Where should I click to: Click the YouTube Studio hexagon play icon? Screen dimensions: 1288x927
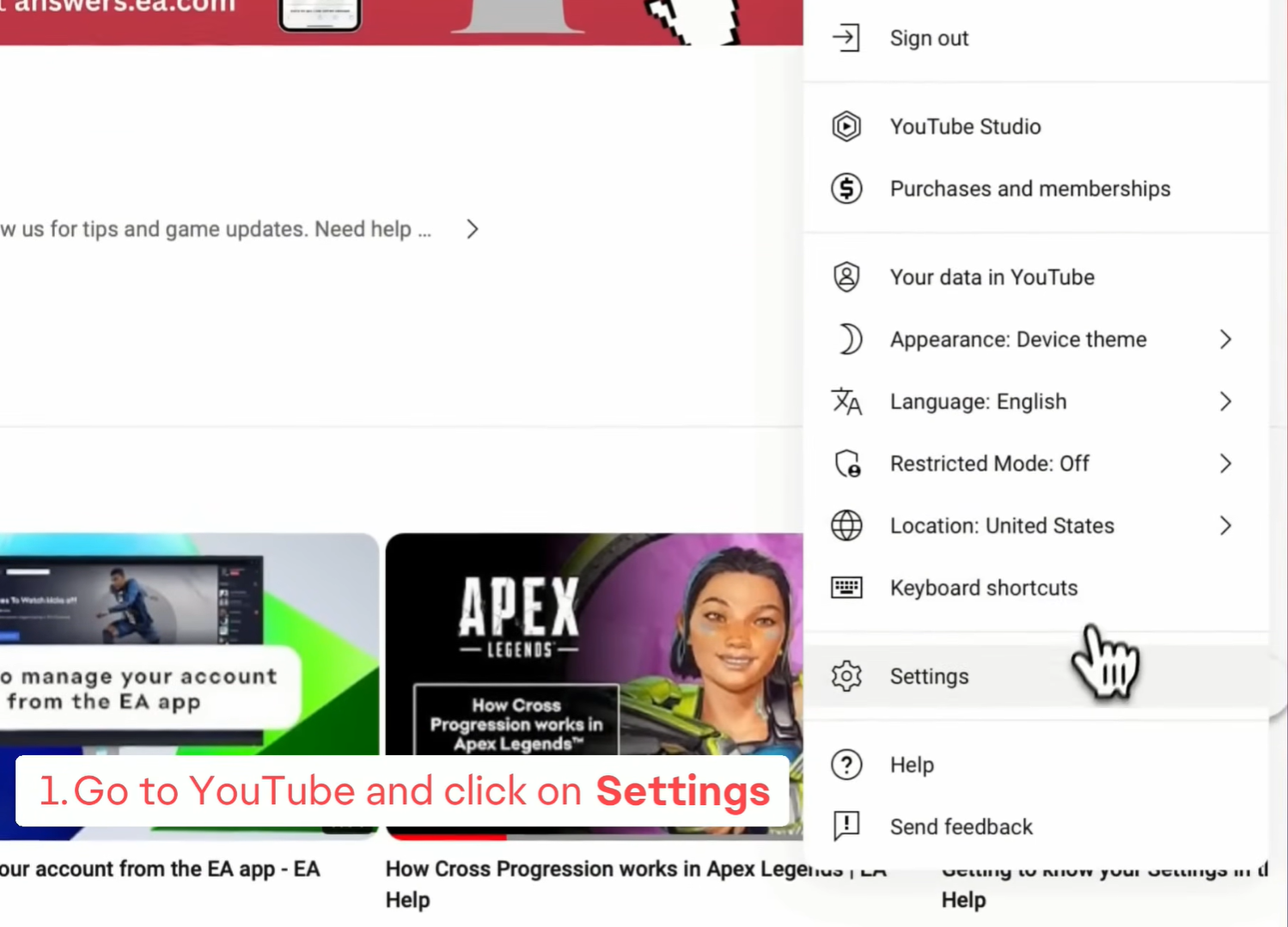point(846,126)
